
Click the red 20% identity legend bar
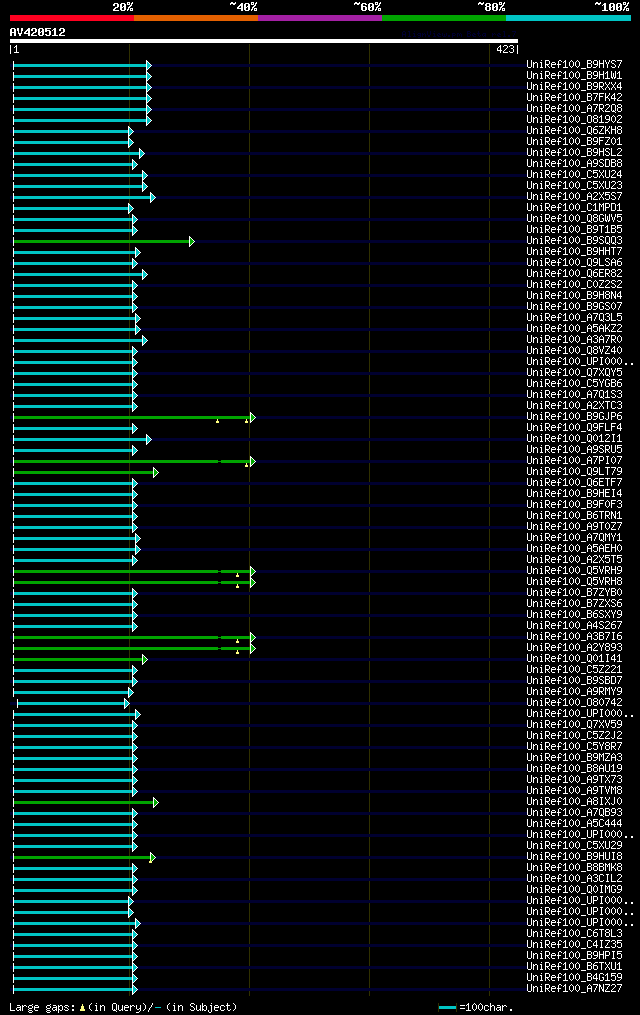72,18
